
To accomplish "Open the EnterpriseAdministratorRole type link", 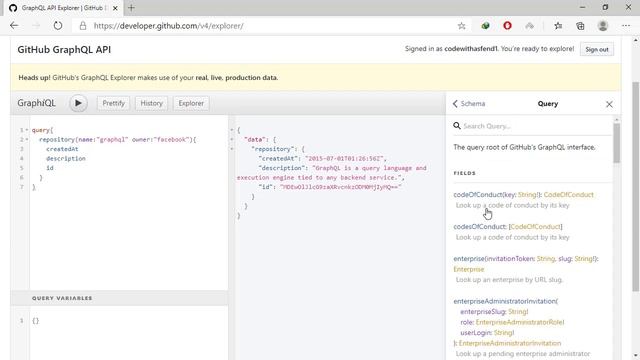I will pyautogui.click(x=519, y=322).
